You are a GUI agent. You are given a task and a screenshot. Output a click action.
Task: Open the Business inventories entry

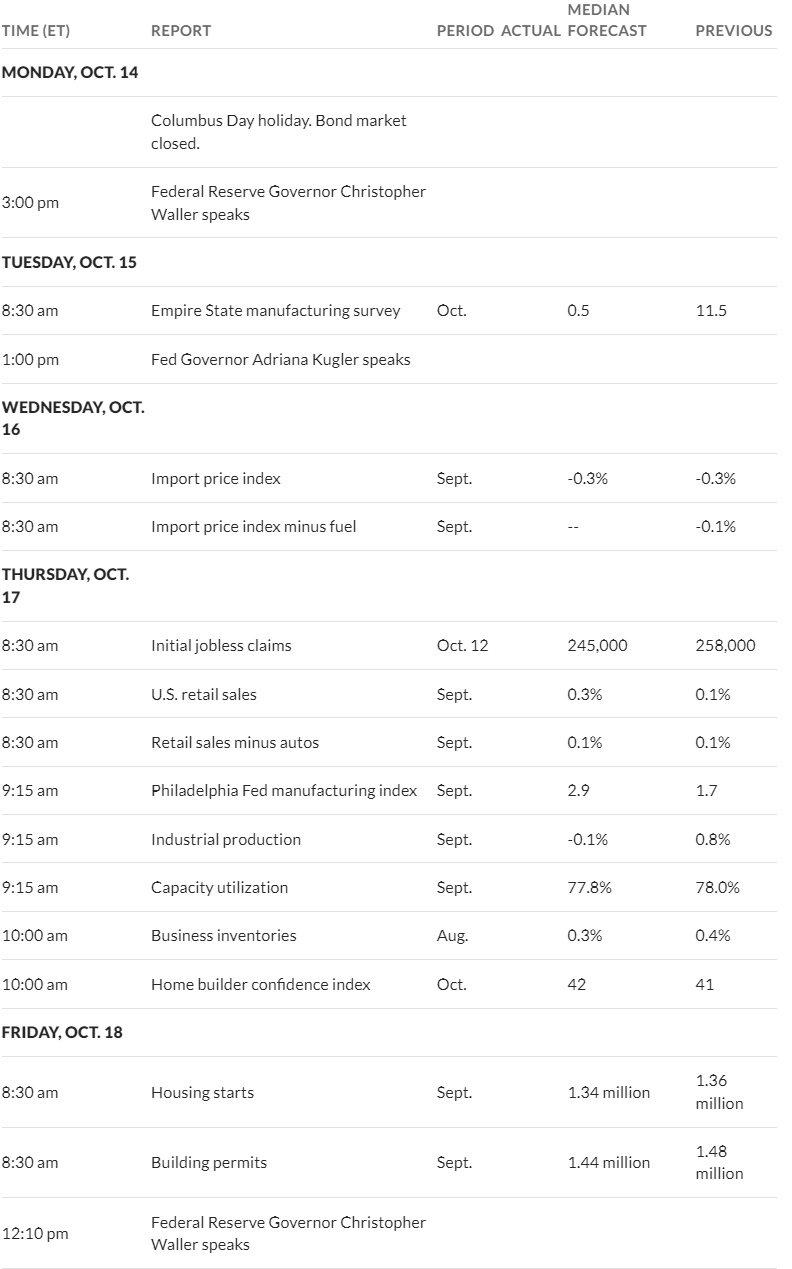[x=224, y=935]
